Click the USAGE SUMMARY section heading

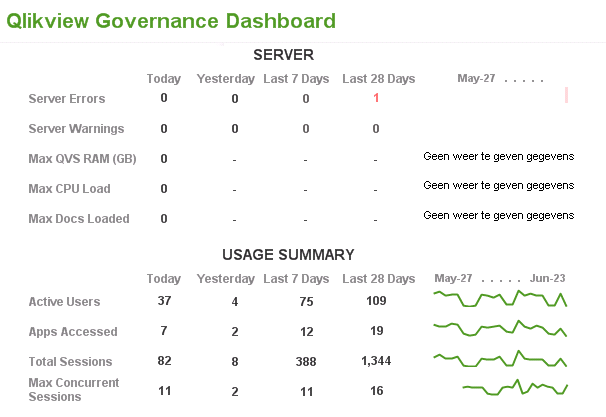point(288,255)
